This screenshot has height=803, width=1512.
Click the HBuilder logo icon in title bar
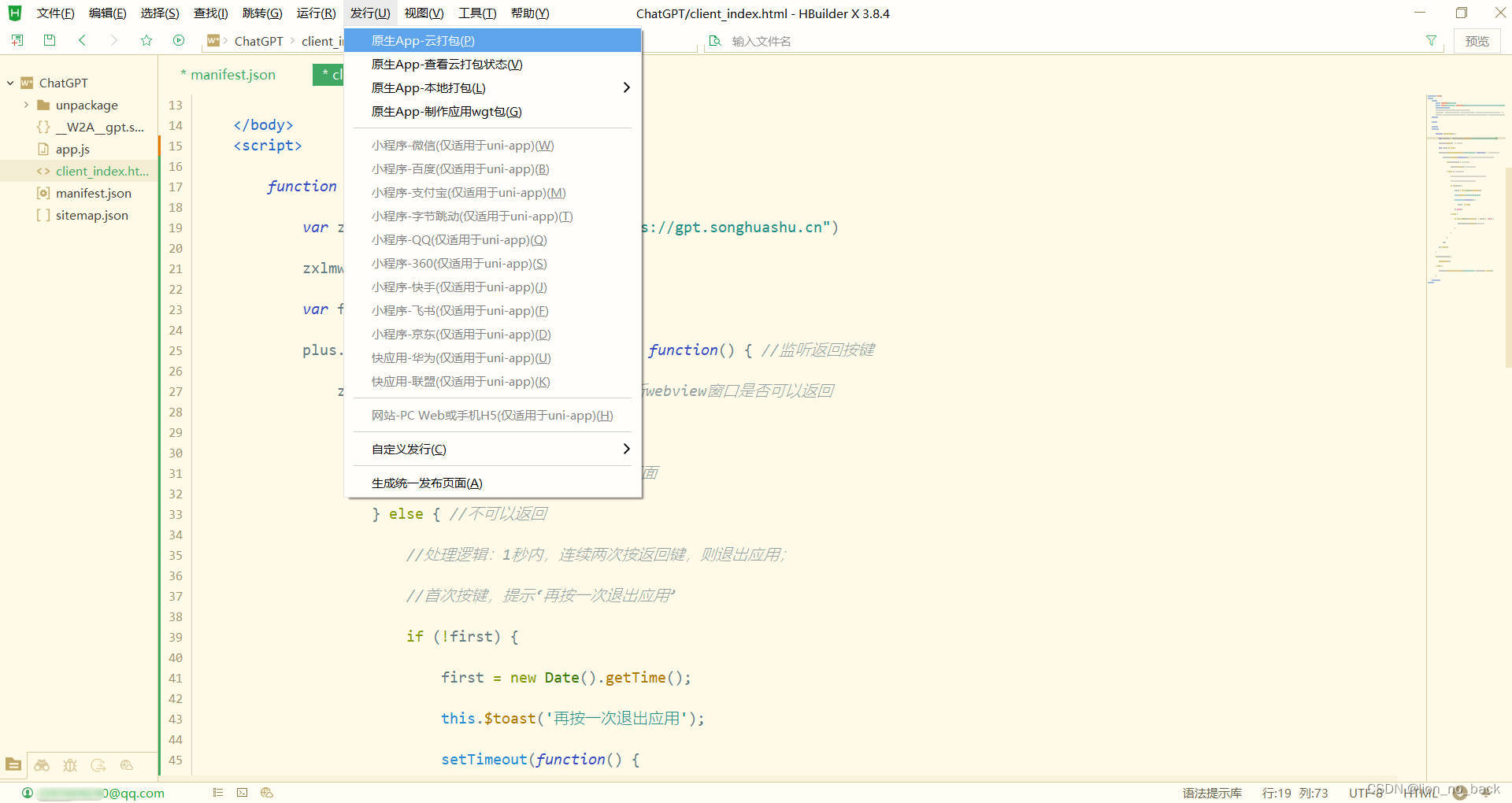click(x=15, y=13)
